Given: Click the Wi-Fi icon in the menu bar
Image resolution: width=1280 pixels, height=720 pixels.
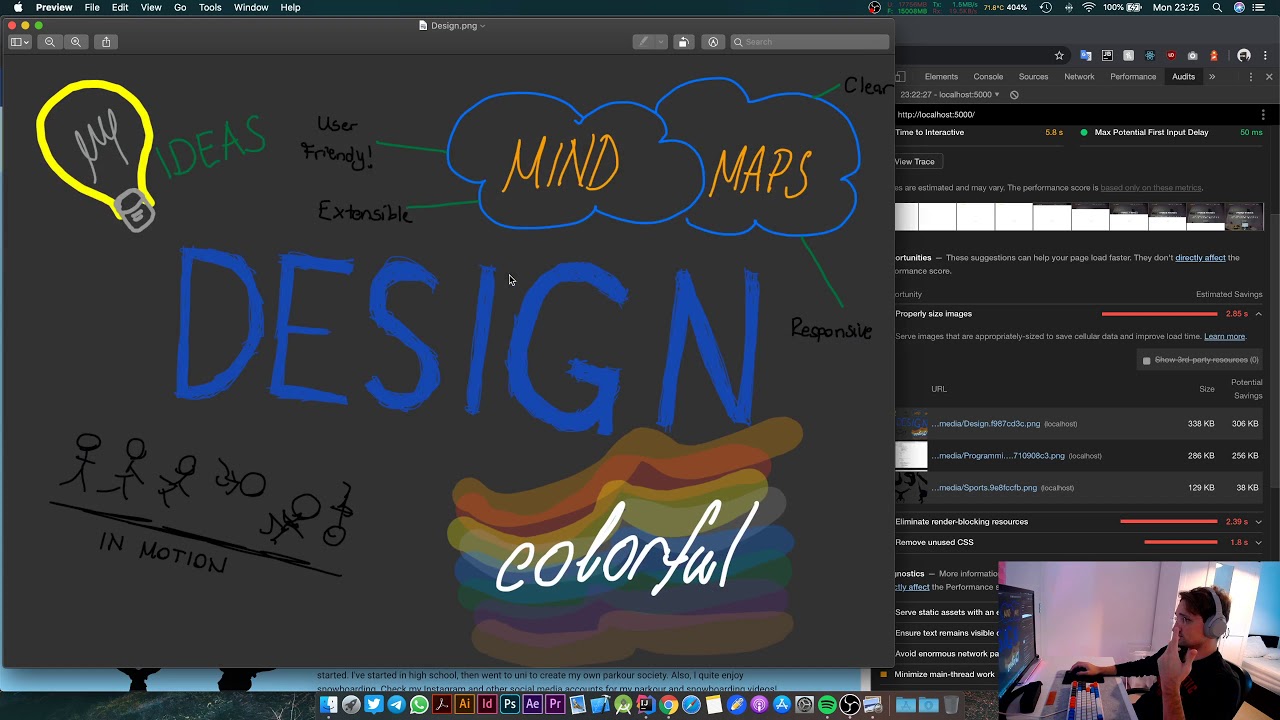Looking at the screenshot, I should [x=1088, y=7].
